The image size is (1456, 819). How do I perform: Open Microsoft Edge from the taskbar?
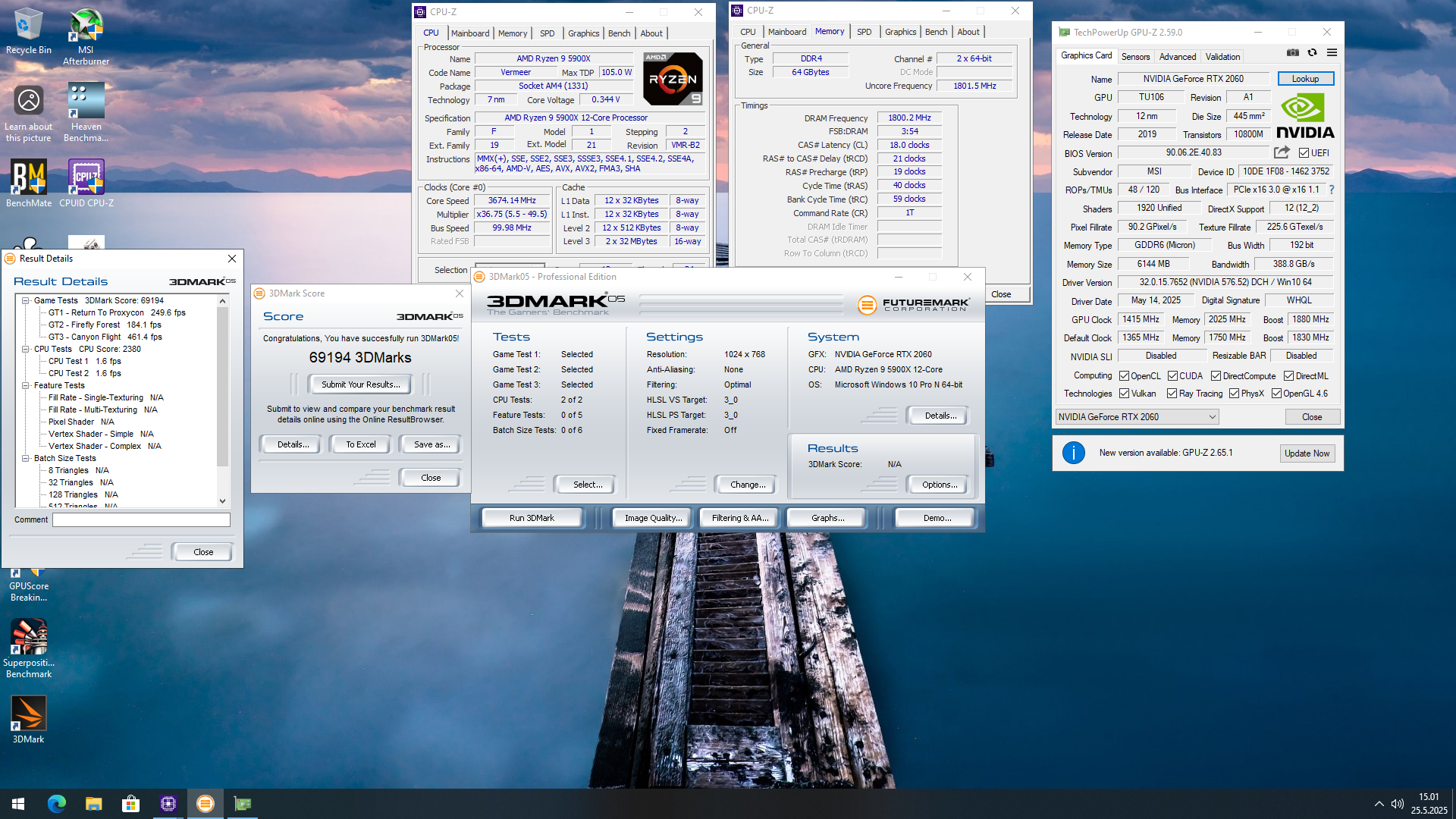tap(57, 804)
